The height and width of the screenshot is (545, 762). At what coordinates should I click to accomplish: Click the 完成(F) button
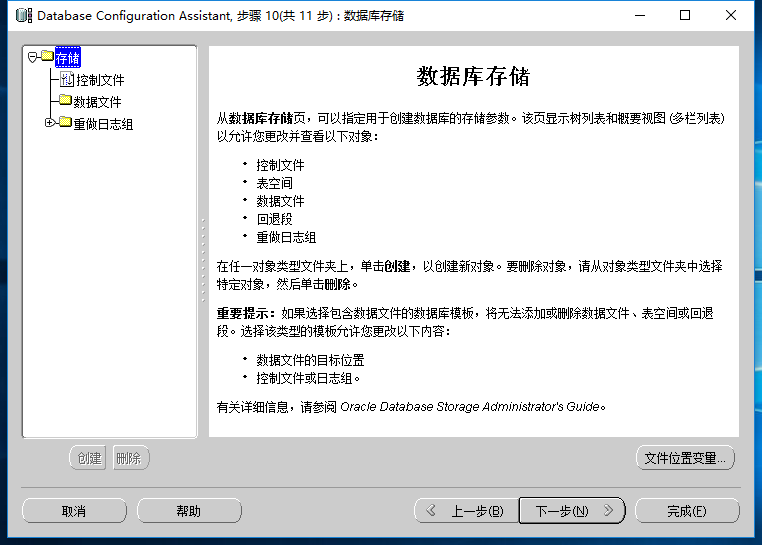[x=687, y=511]
